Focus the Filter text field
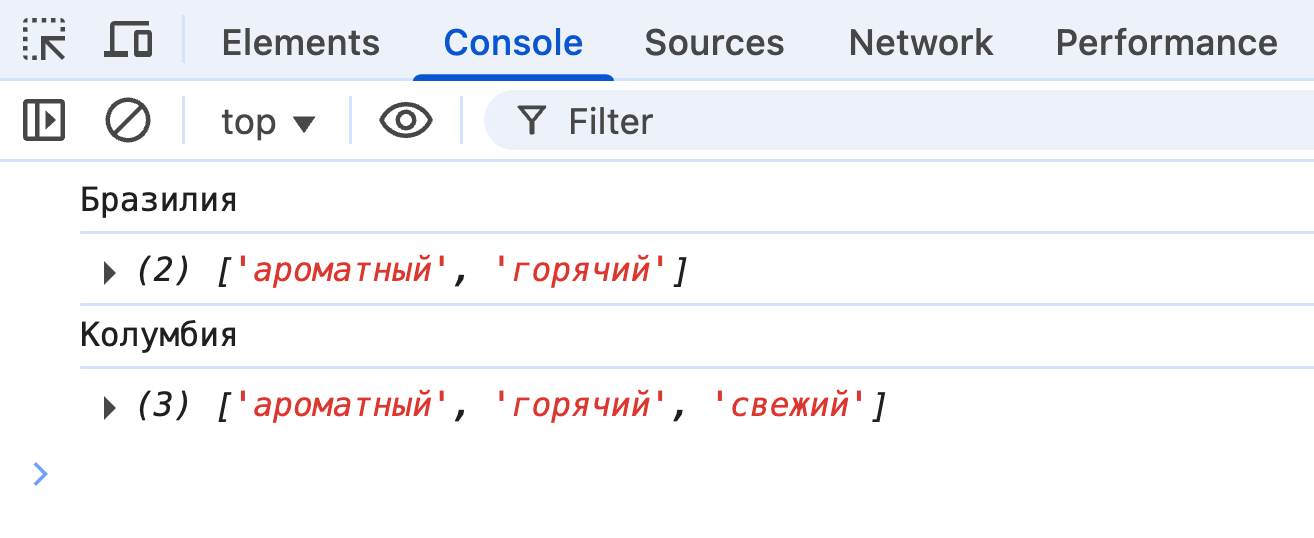This screenshot has width=1314, height=538. click(900, 122)
